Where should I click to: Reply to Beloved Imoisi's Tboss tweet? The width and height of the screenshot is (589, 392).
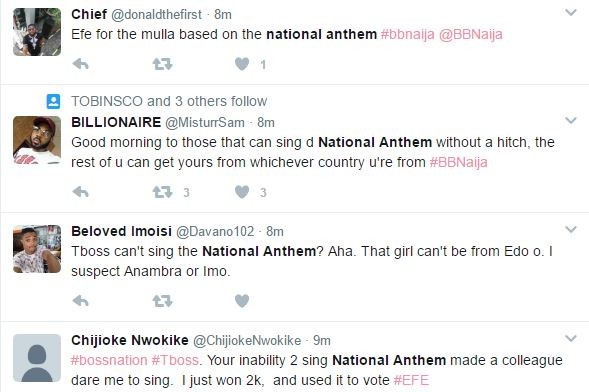(x=80, y=301)
